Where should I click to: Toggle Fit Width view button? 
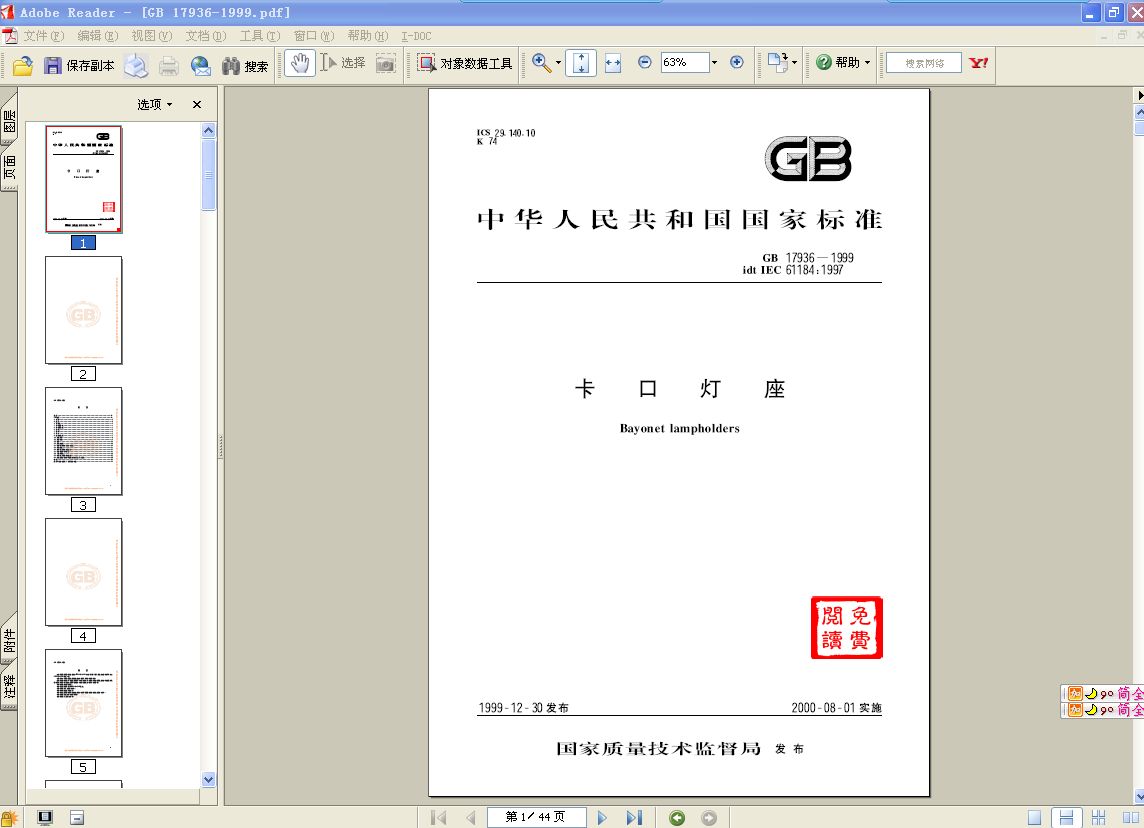tap(613, 63)
